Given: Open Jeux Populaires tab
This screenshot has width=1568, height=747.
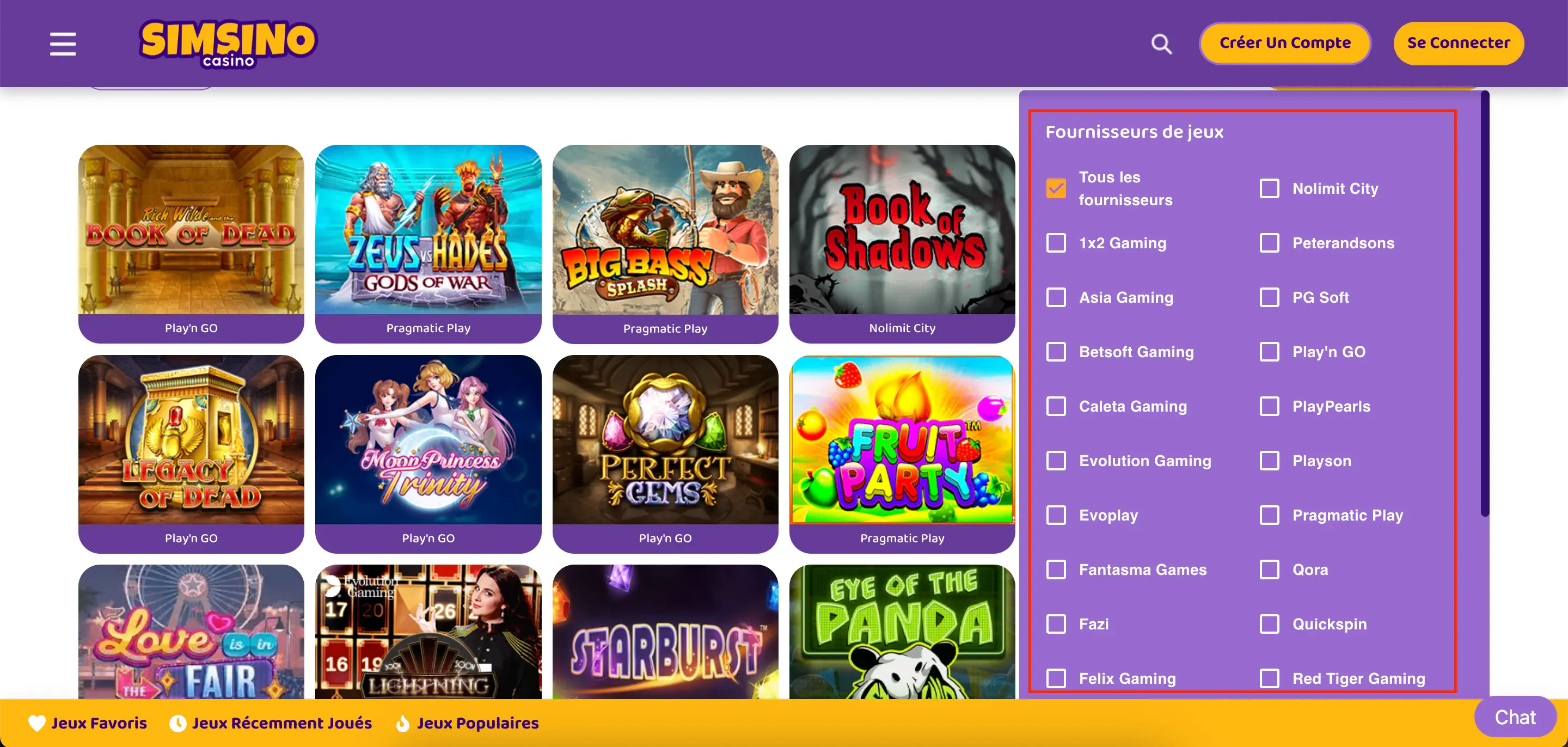Looking at the screenshot, I should click(468, 722).
